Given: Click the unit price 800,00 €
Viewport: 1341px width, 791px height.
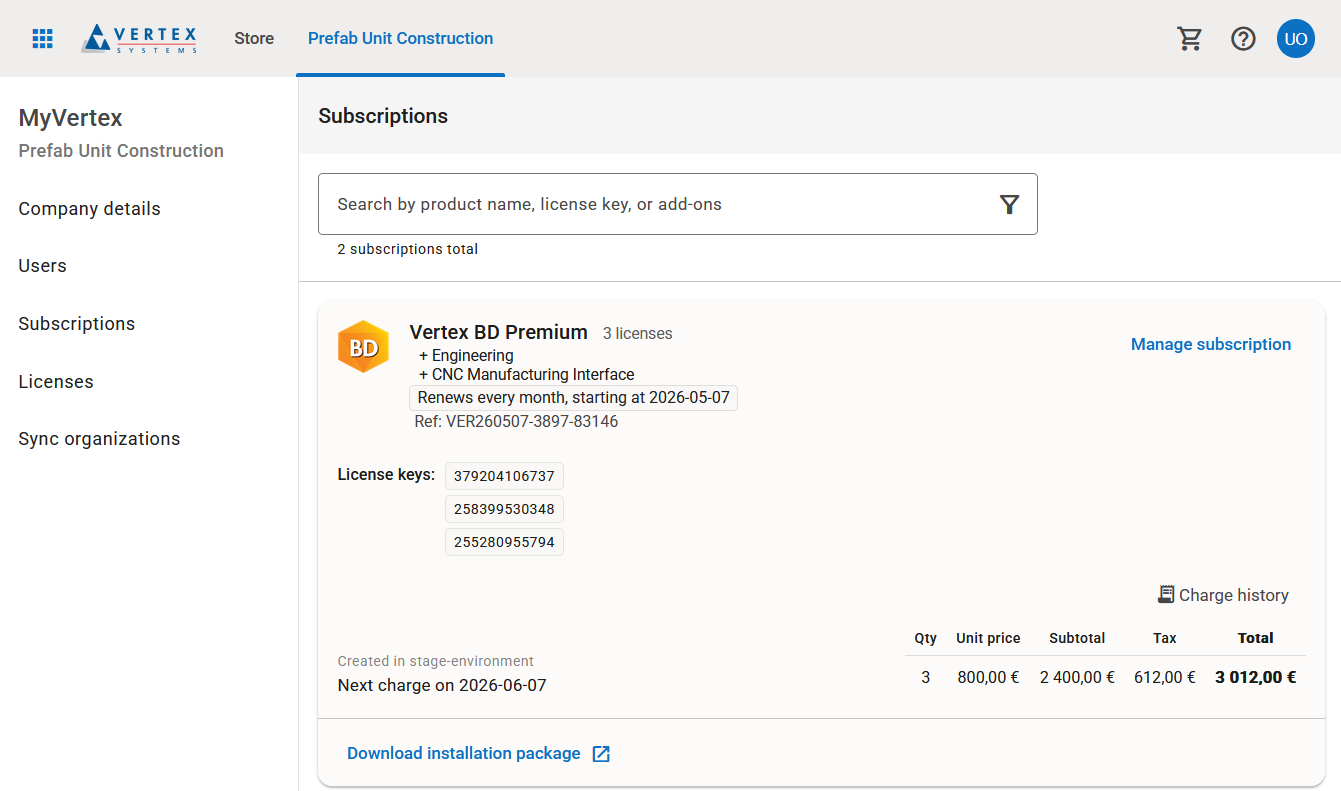Looking at the screenshot, I should pos(988,677).
